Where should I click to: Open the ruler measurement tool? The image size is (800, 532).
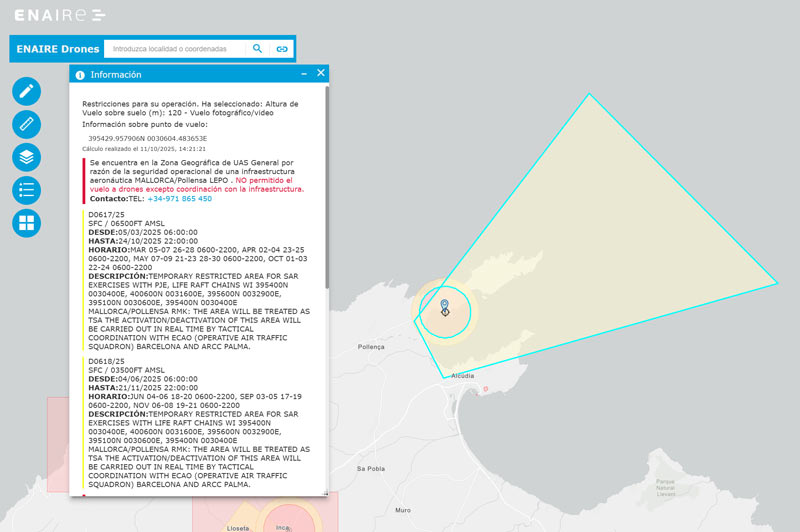[26, 124]
